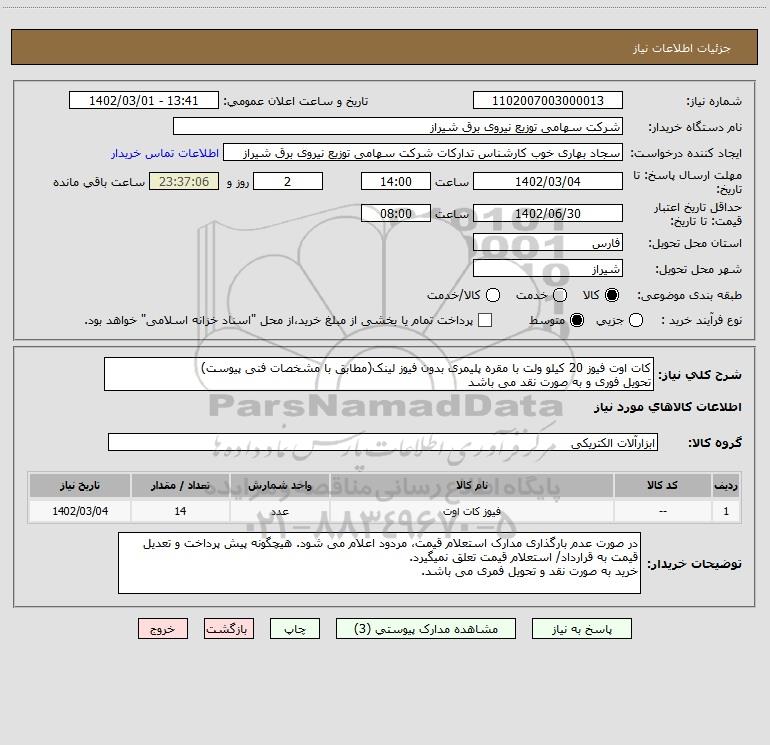Select the جزیی purchase type radio
The height and width of the screenshot is (745, 770).
(x=635, y=320)
